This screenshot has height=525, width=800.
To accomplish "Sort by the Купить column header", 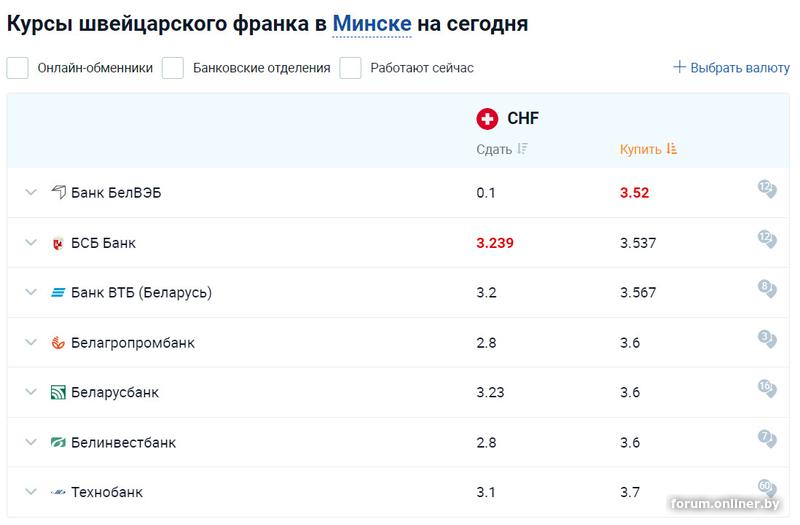I will tap(640, 149).
